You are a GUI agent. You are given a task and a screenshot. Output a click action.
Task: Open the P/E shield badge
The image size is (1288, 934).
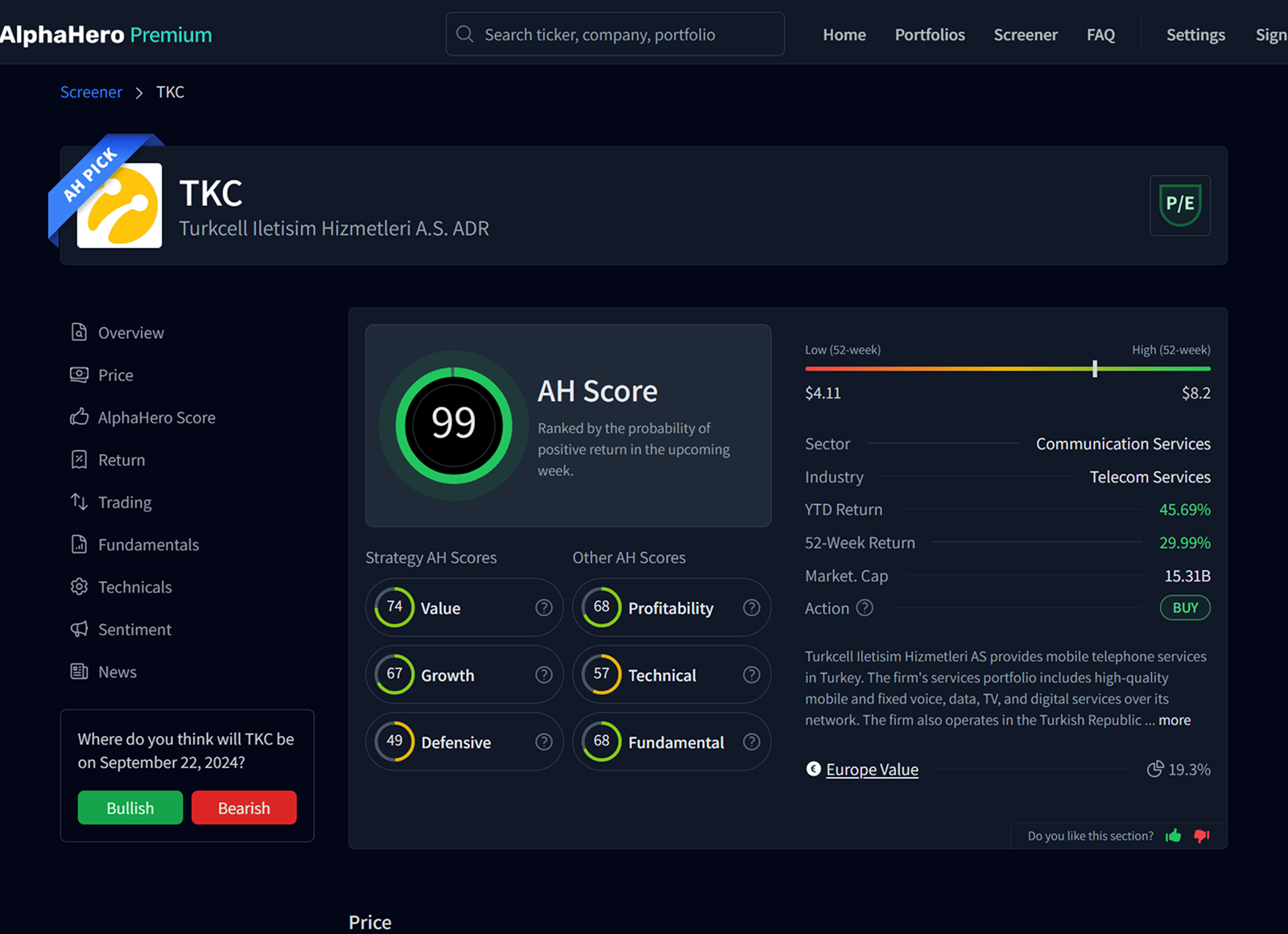(x=1180, y=205)
